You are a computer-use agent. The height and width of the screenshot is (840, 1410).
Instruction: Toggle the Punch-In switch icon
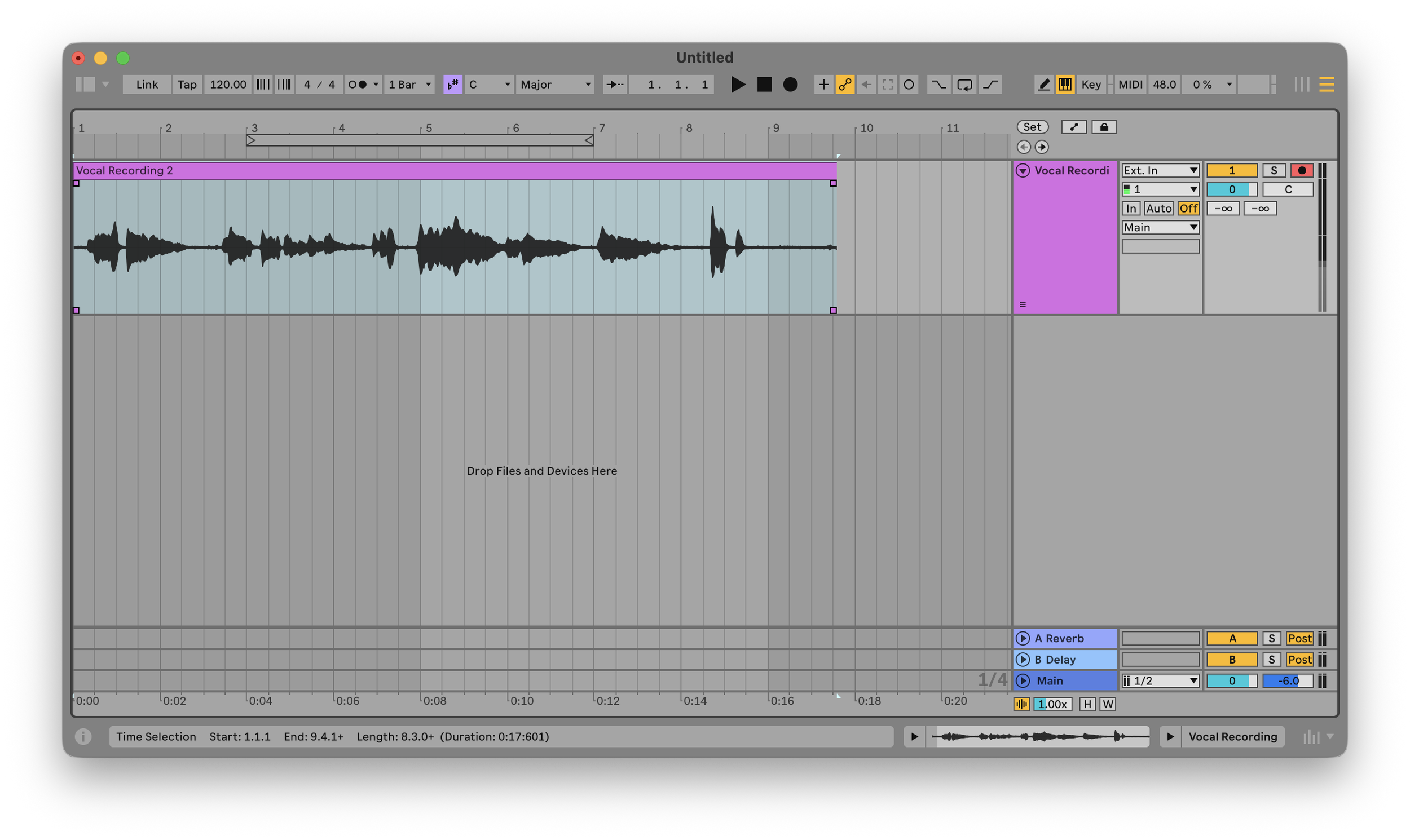coord(939,85)
